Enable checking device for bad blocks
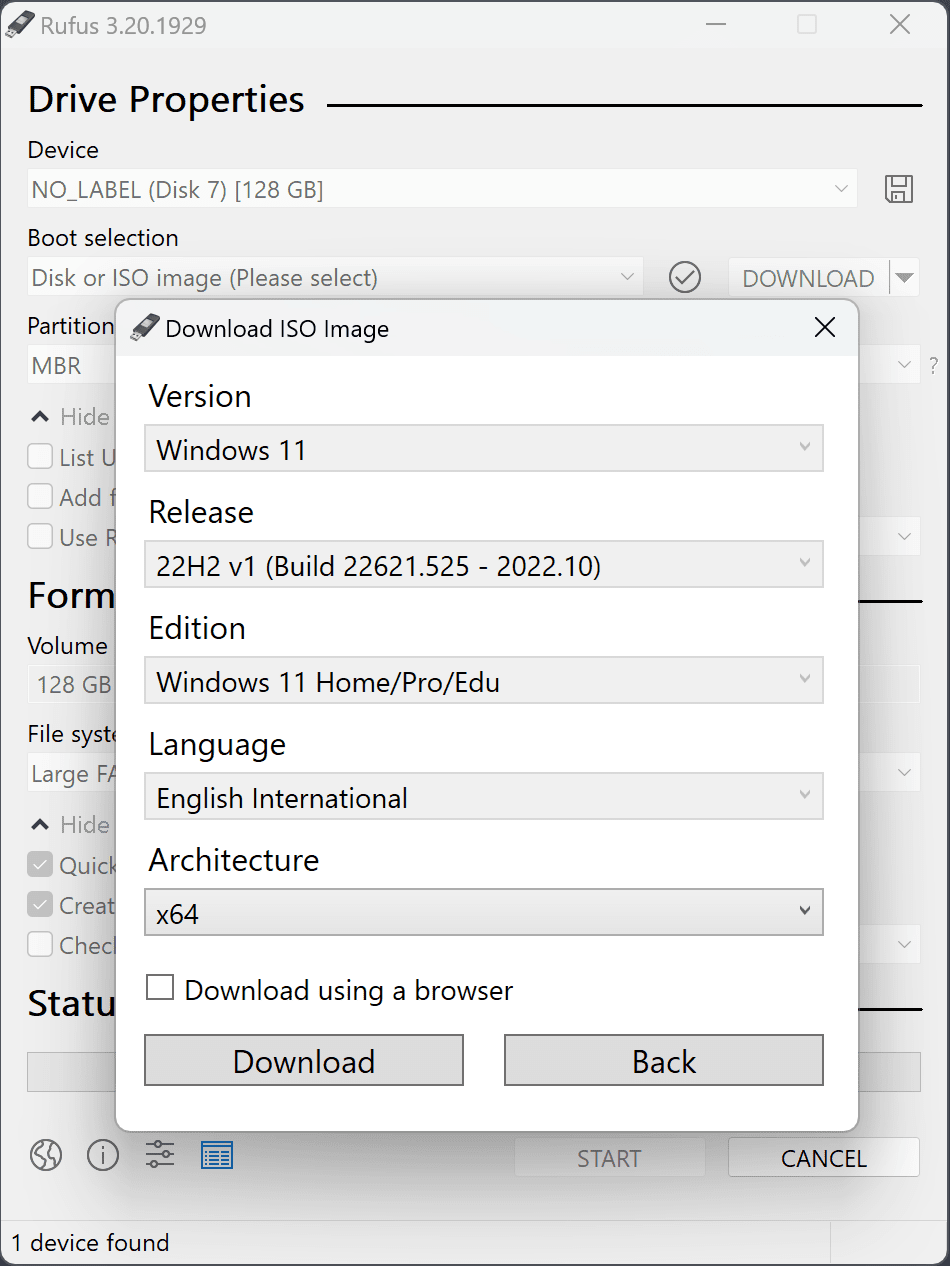 (39, 944)
